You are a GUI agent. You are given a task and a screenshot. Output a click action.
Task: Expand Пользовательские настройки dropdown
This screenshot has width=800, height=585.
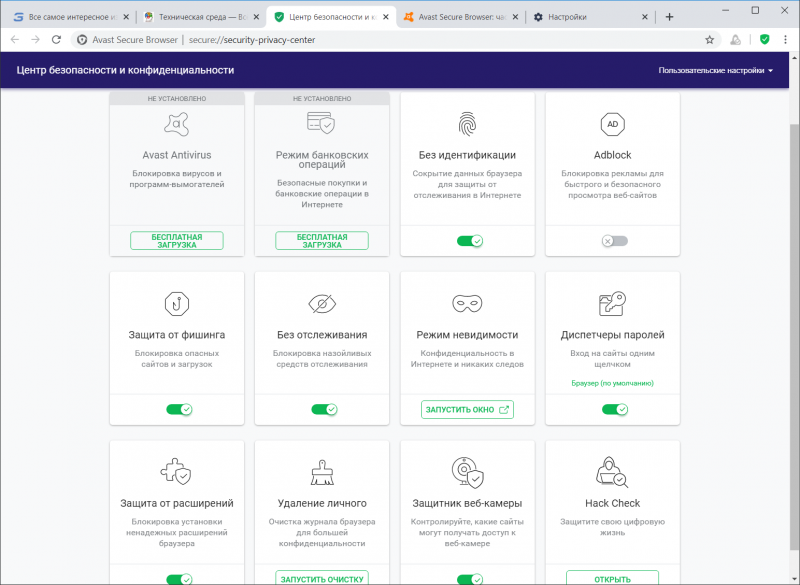pyautogui.click(x=715, y=70)
